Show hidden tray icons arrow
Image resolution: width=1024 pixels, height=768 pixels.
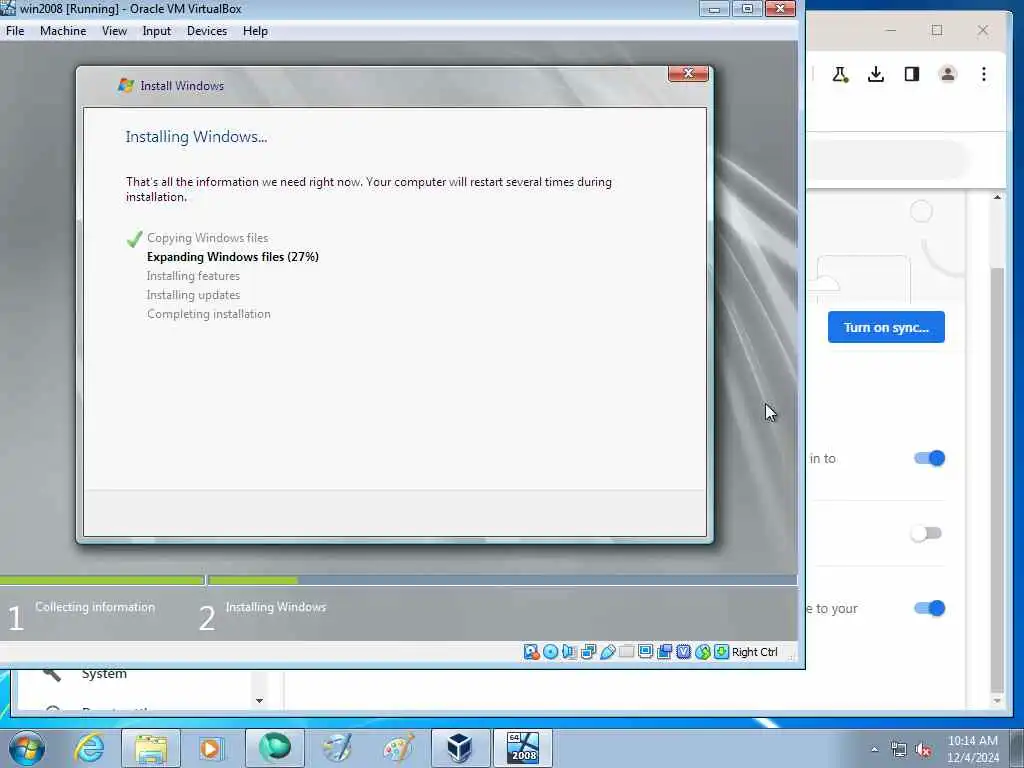(874, 750)
